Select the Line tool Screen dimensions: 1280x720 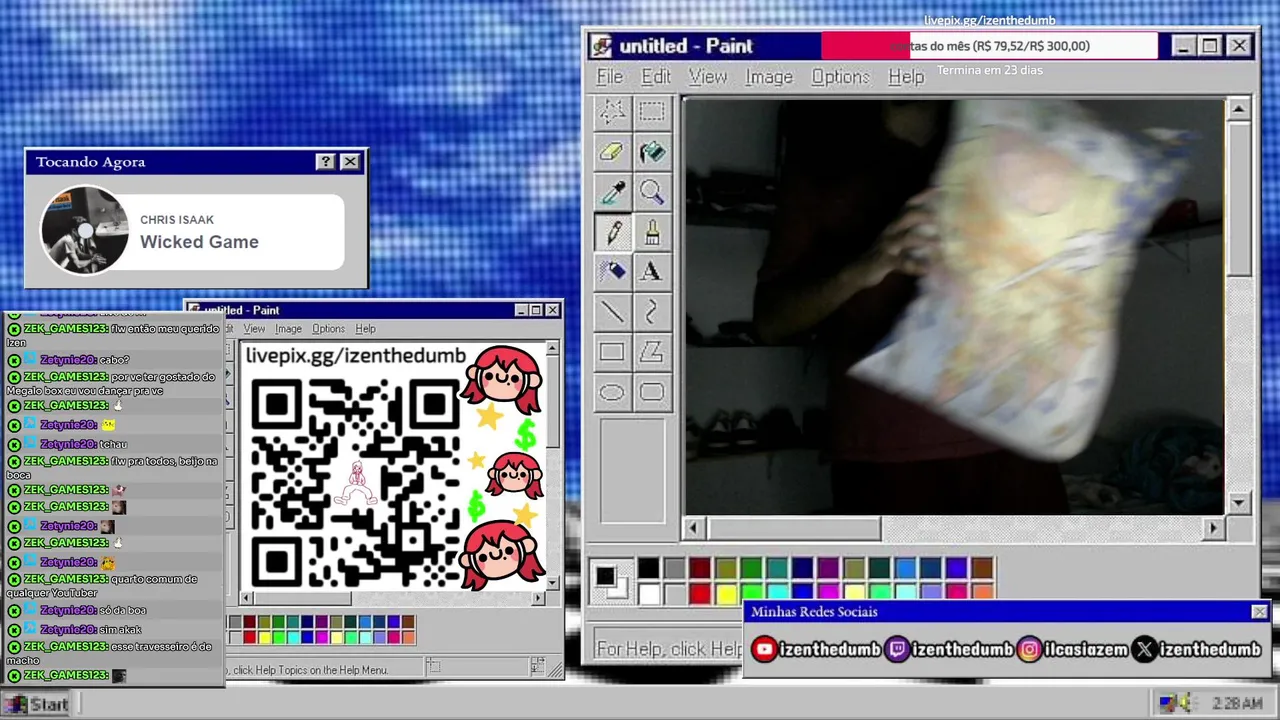click(x=612, y=312)
